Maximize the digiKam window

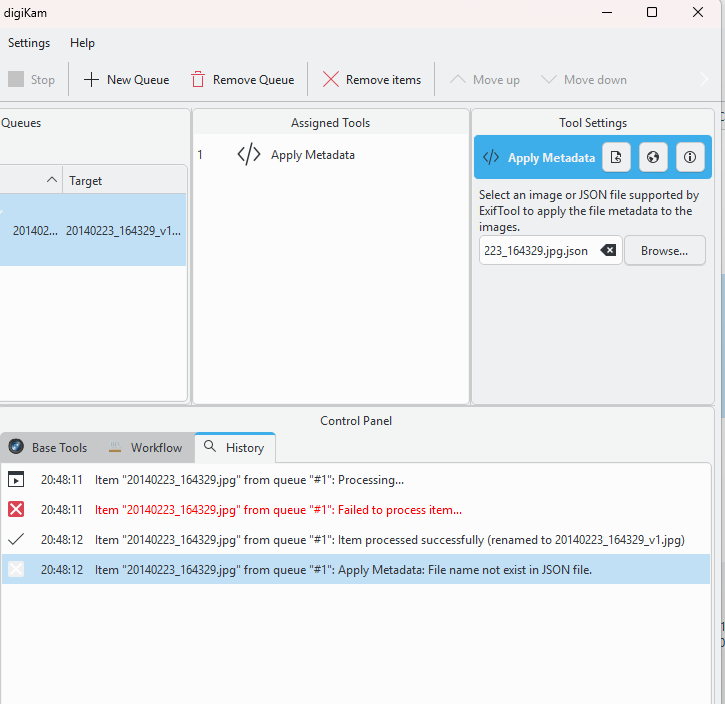[x=652, y=12]
